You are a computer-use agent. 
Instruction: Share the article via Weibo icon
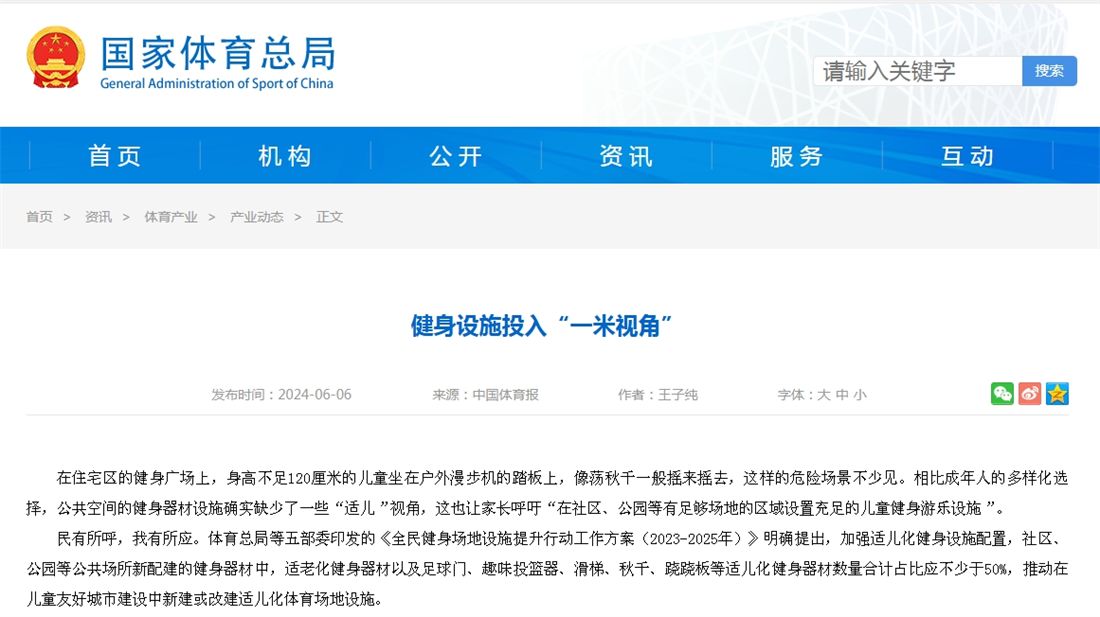[1028, 393]
